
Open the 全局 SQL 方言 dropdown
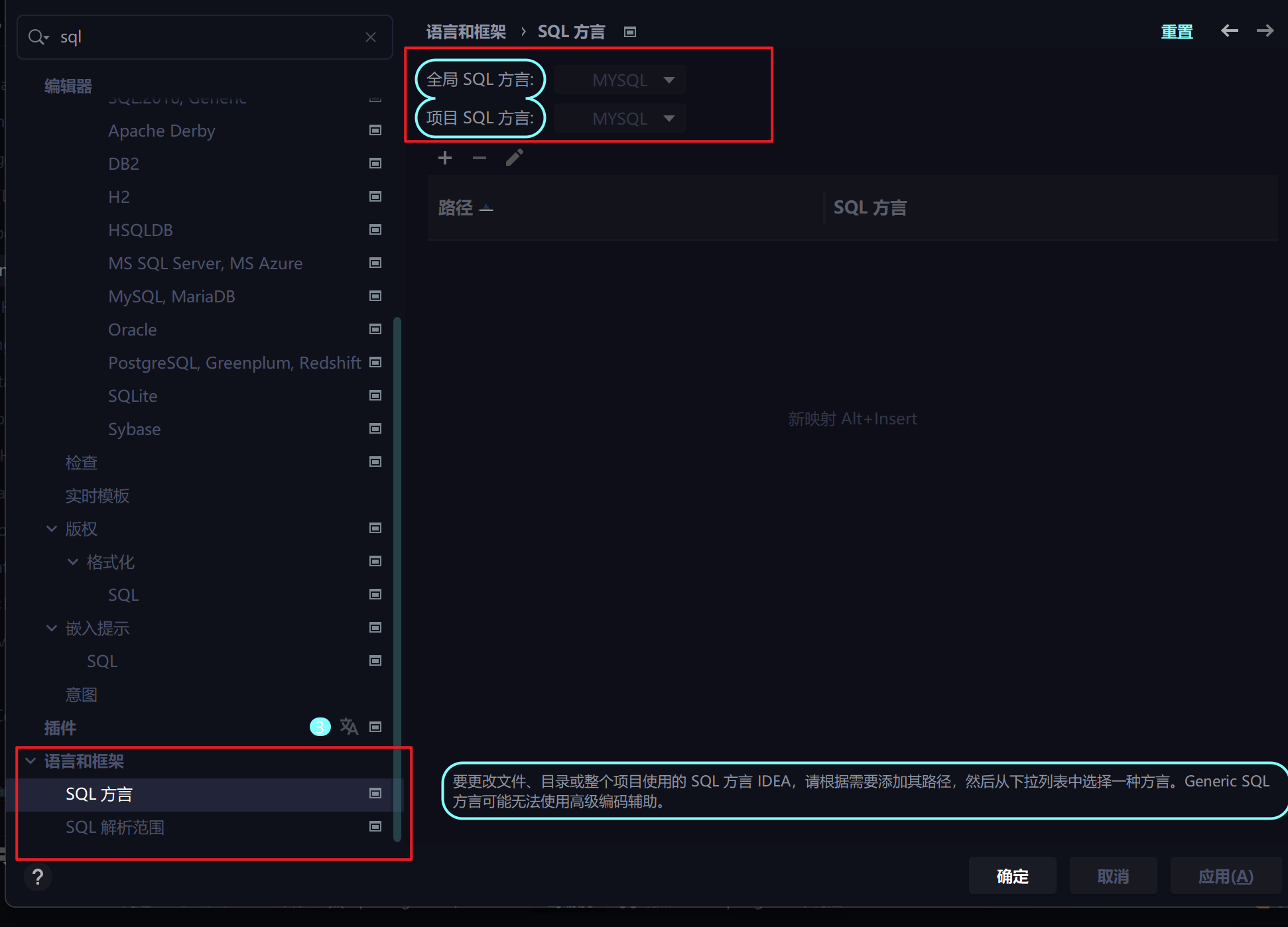(x=620, y=80)
